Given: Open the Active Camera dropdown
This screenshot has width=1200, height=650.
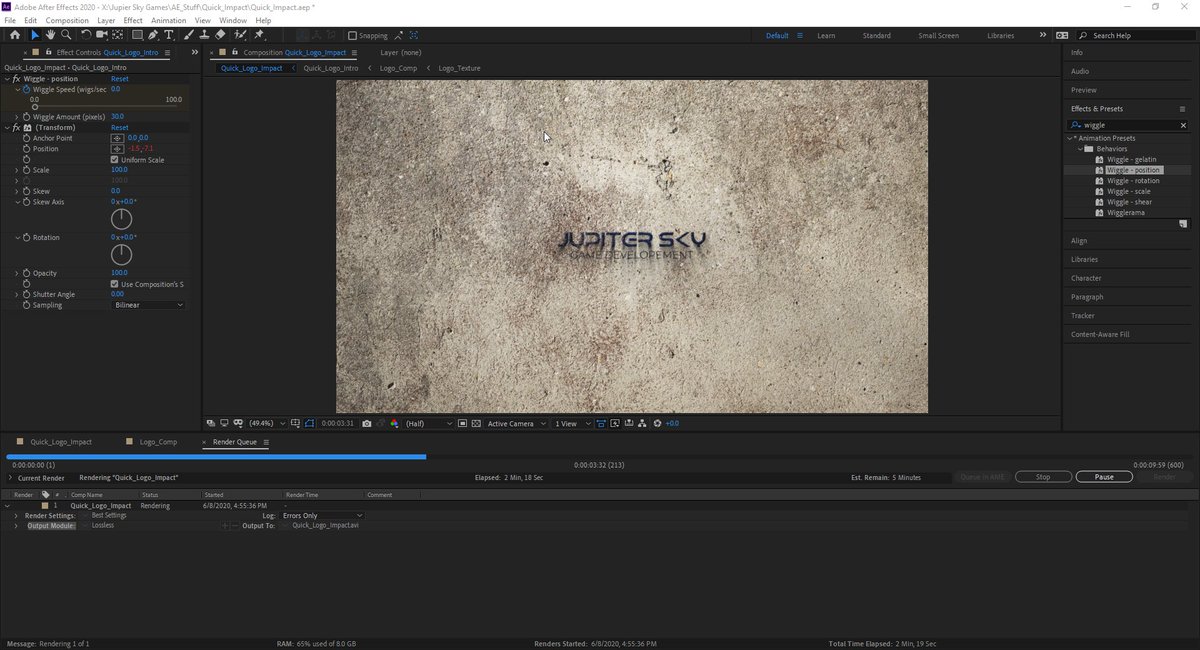Looking at the screenshot, I should click(x=513, y=423).
